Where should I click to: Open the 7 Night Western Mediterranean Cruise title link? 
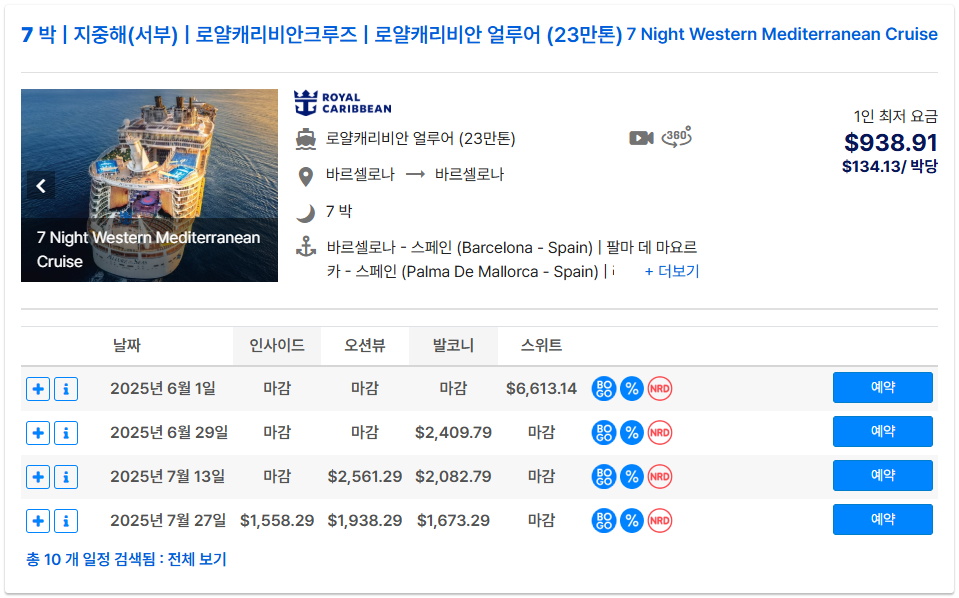(x=479, y=35)
